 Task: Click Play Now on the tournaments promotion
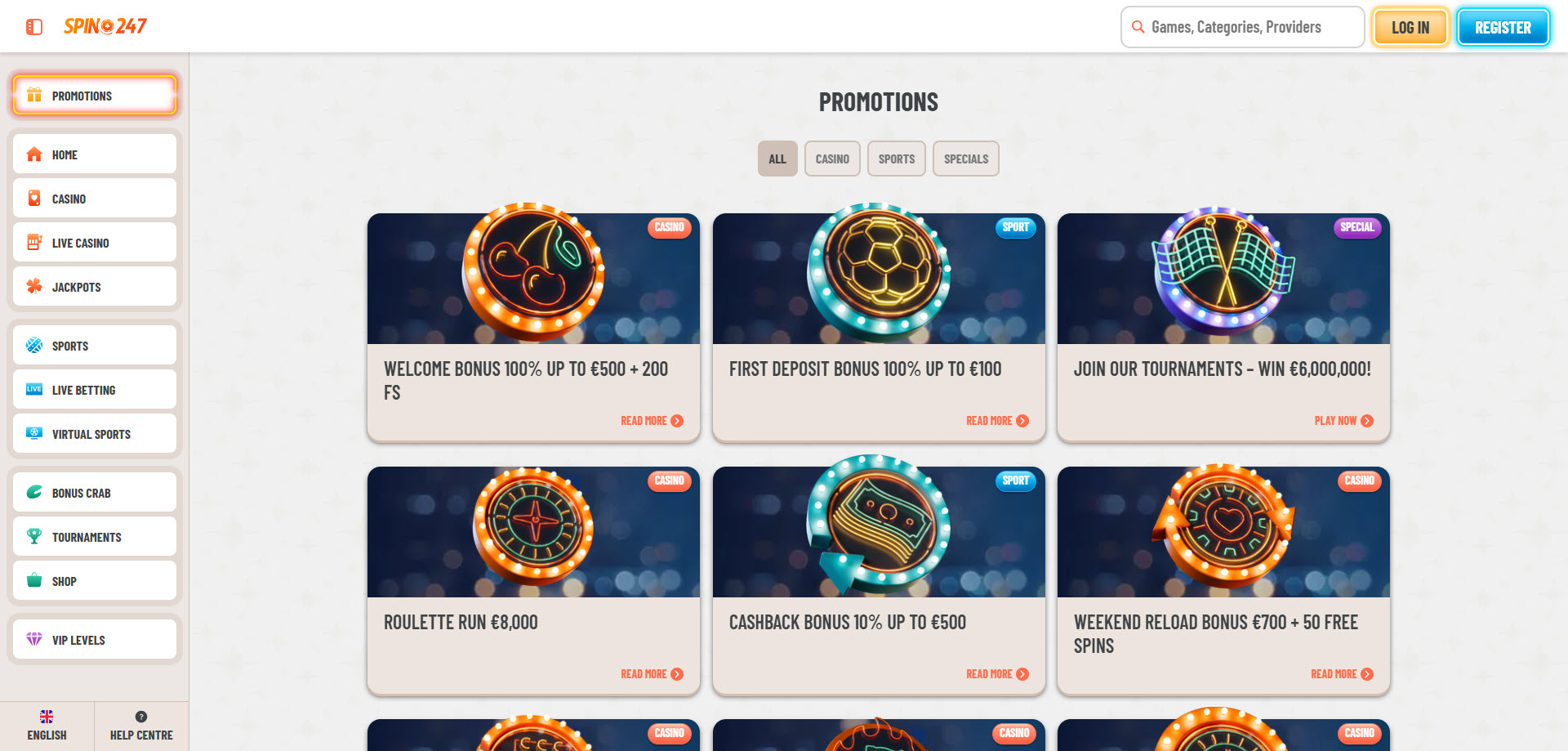tap(1343, 421)
